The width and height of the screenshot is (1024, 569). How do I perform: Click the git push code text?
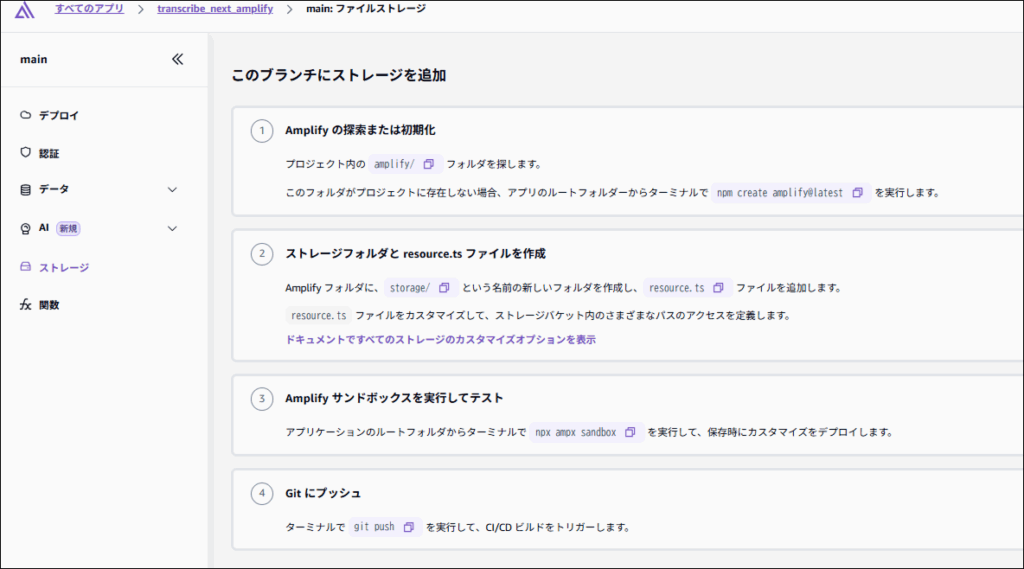pos(374,527)
